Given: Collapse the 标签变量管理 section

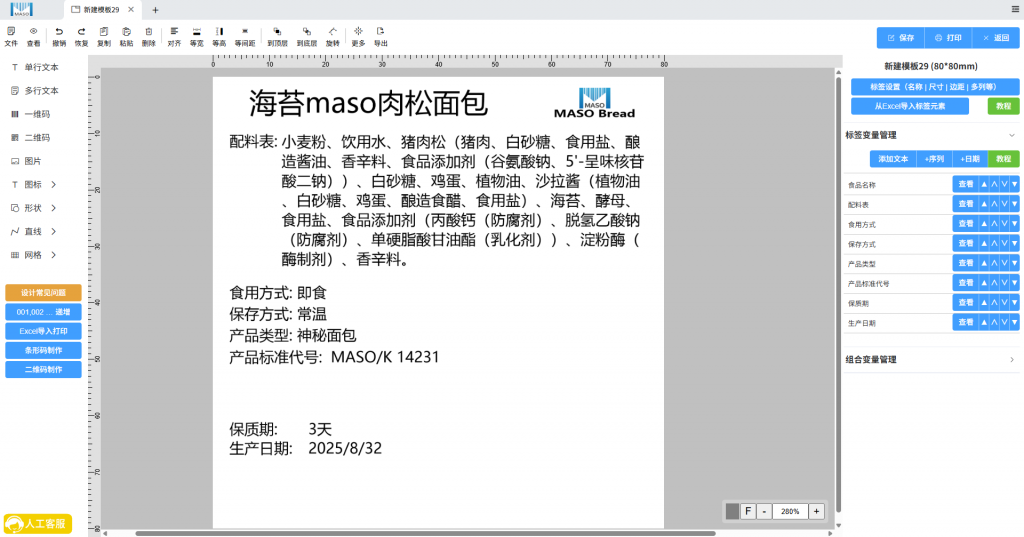Looking at the screenshot, I should pos(1012,135).
